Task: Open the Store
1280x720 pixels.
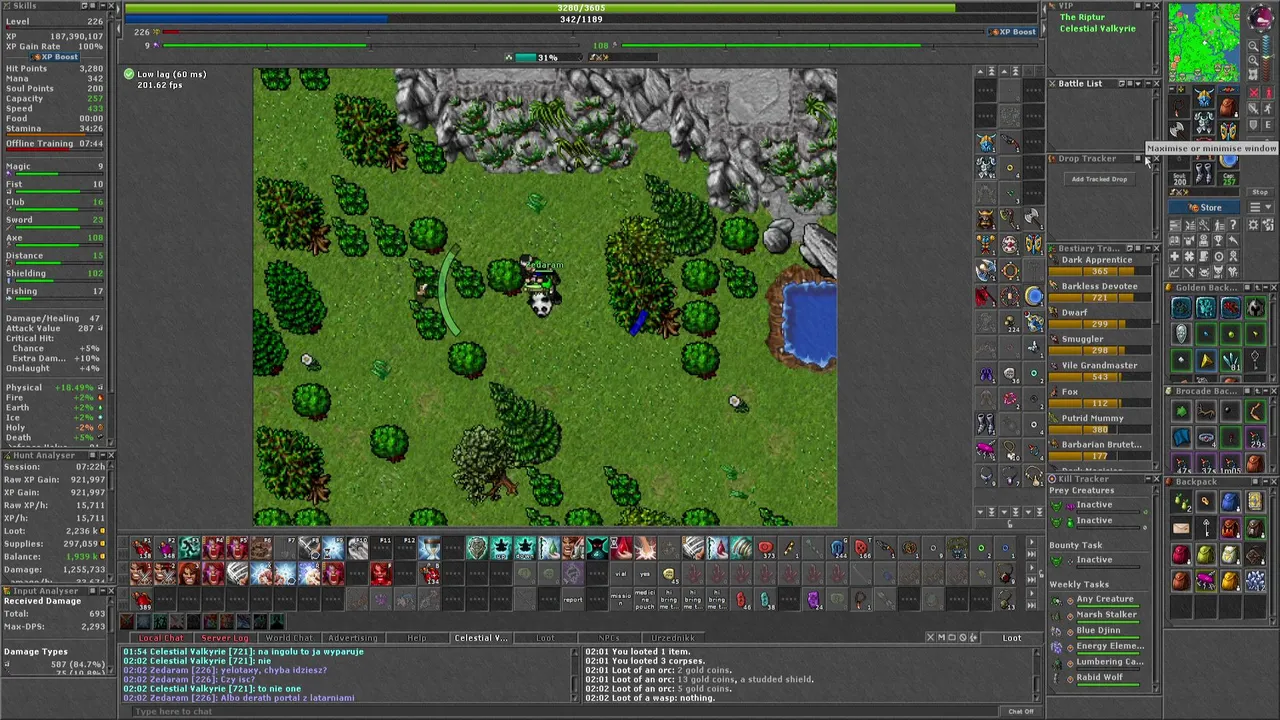Action: point(1204,208)
